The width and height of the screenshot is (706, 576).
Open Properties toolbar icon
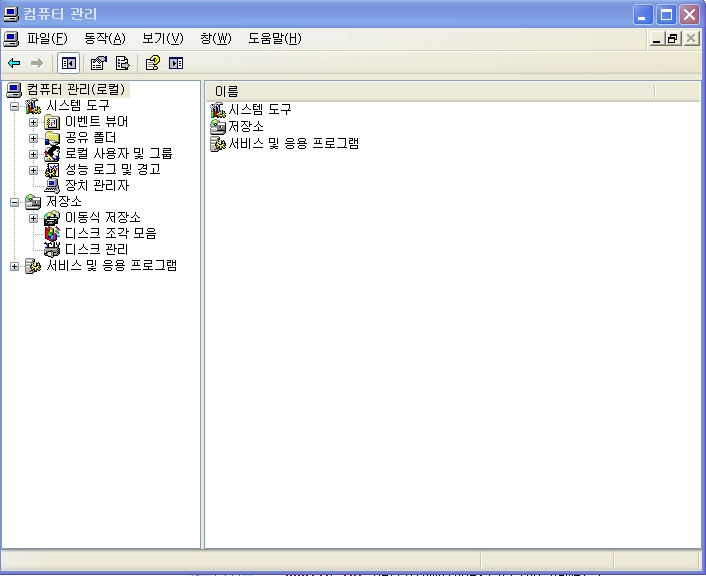click(x=99, y=63)
